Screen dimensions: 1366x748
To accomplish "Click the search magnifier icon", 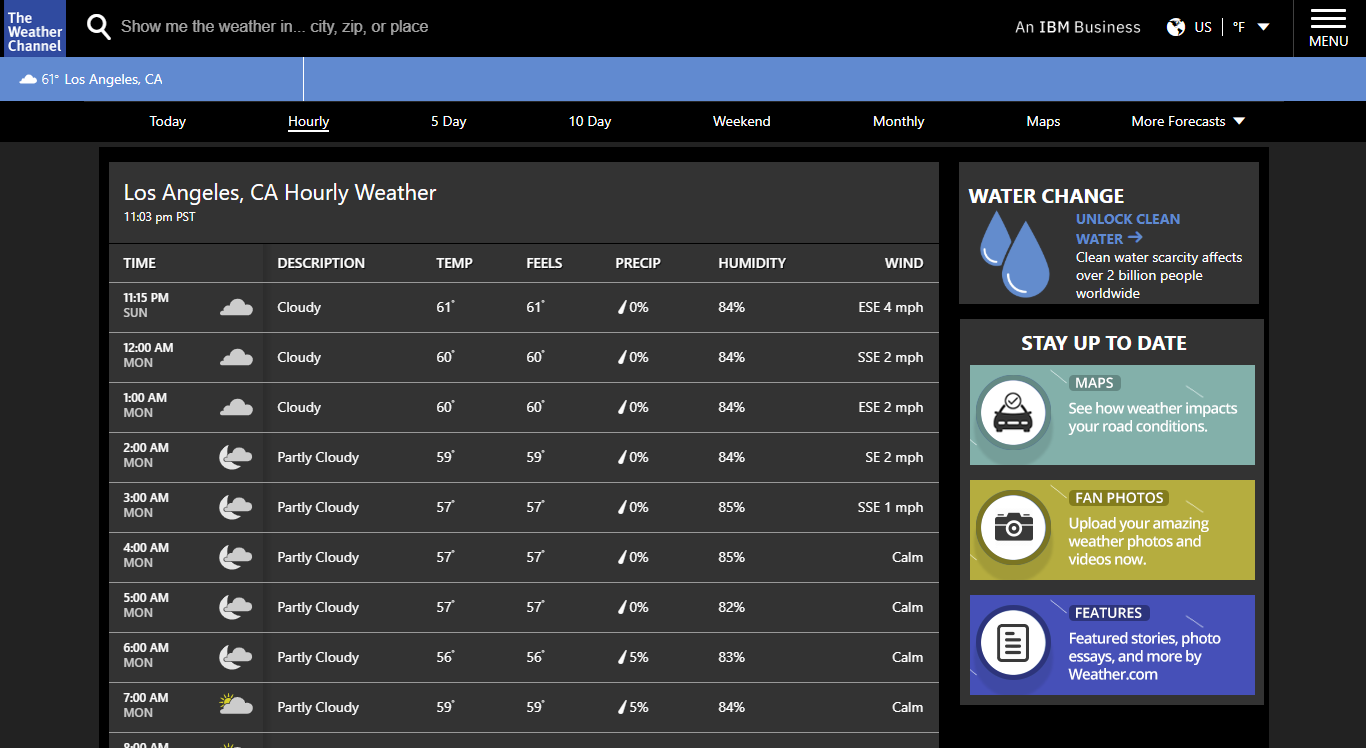I will pyautogui.click(x=97, y=26).
